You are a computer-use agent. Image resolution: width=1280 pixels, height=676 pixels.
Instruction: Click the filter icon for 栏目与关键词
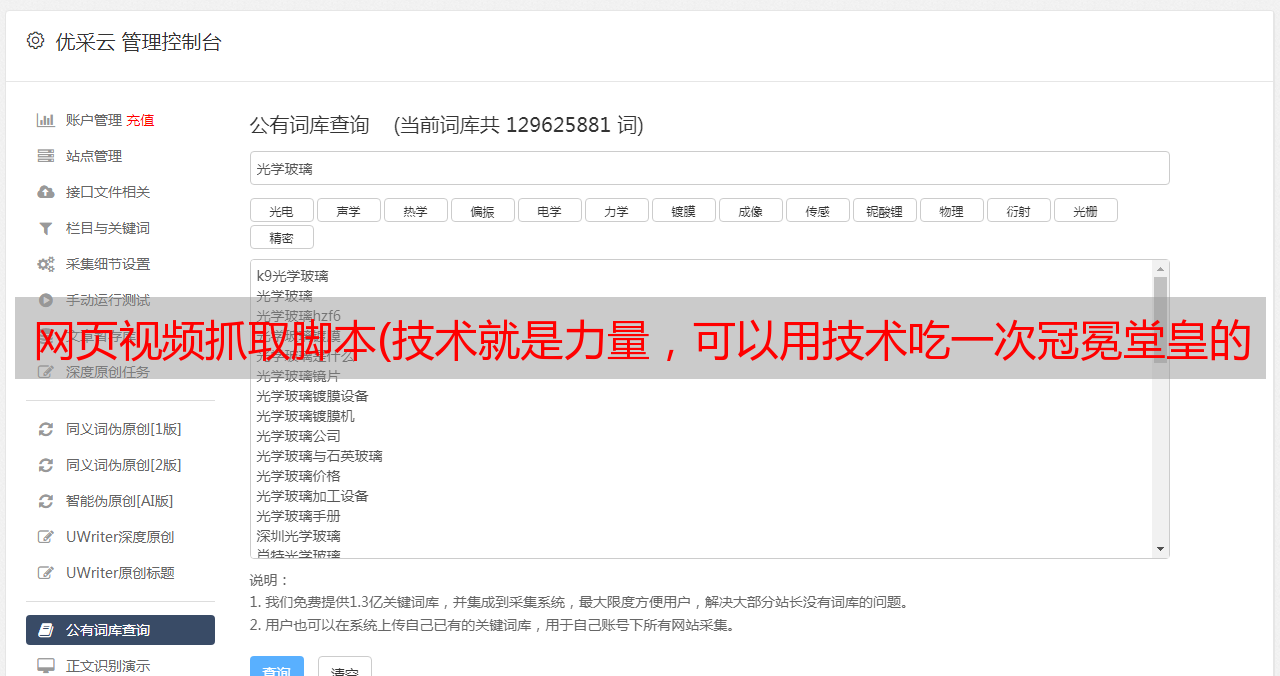46,228
